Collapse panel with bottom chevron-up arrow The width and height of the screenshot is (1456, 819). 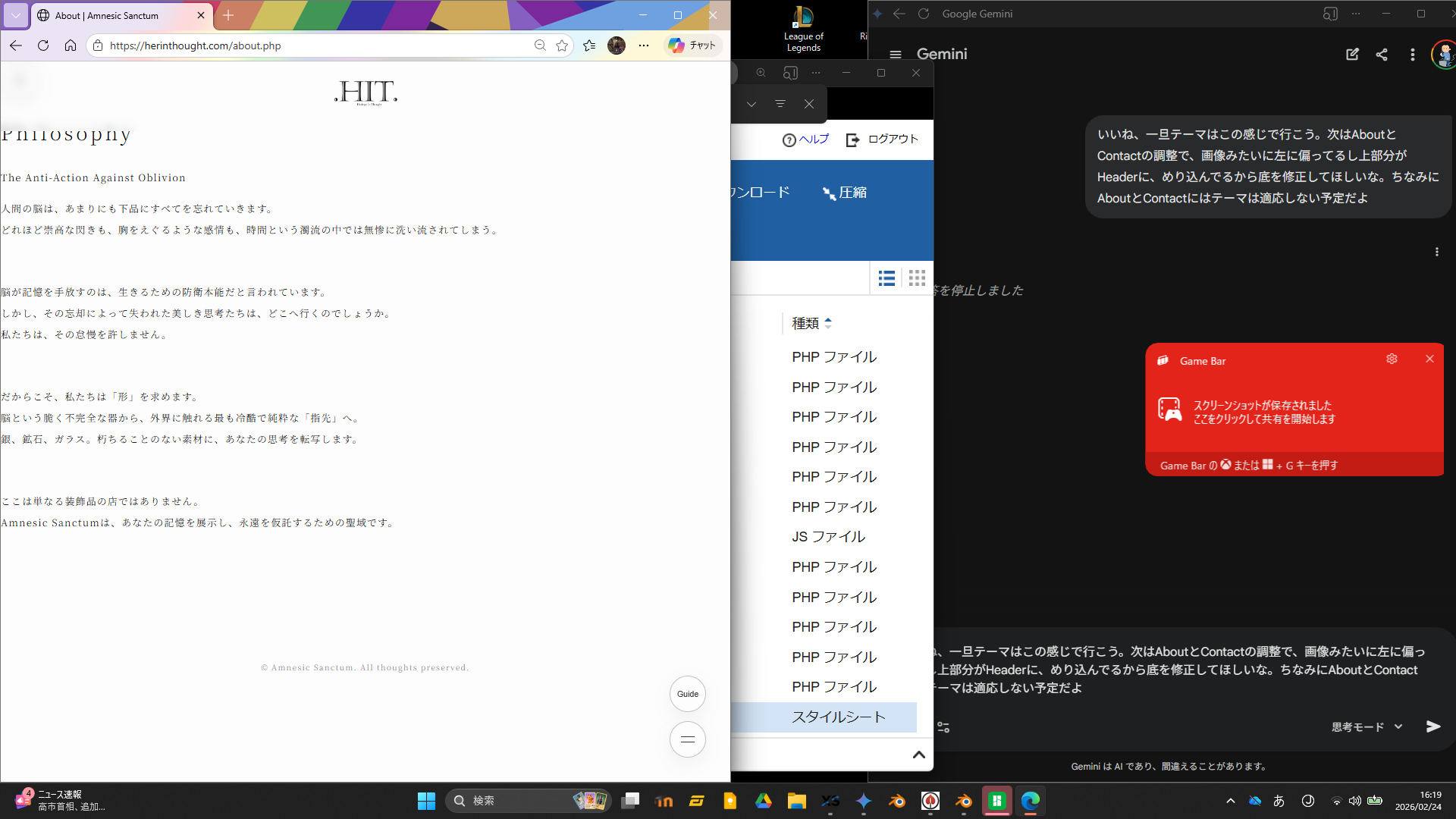(918, 755)
